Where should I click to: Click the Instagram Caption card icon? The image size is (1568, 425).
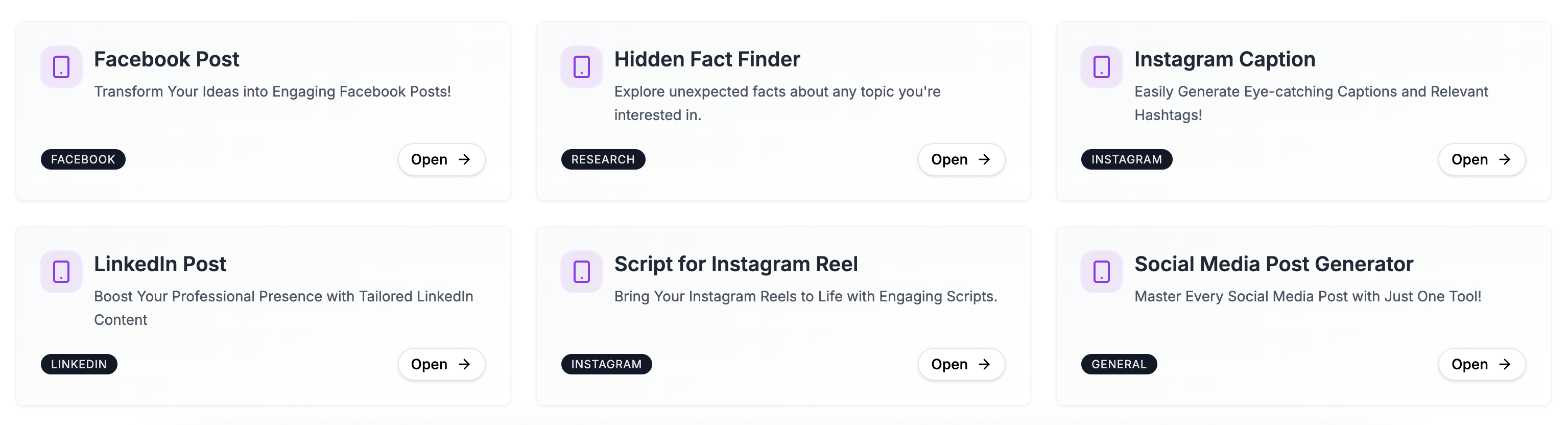pyautogui.click(x=1101, y=67)
